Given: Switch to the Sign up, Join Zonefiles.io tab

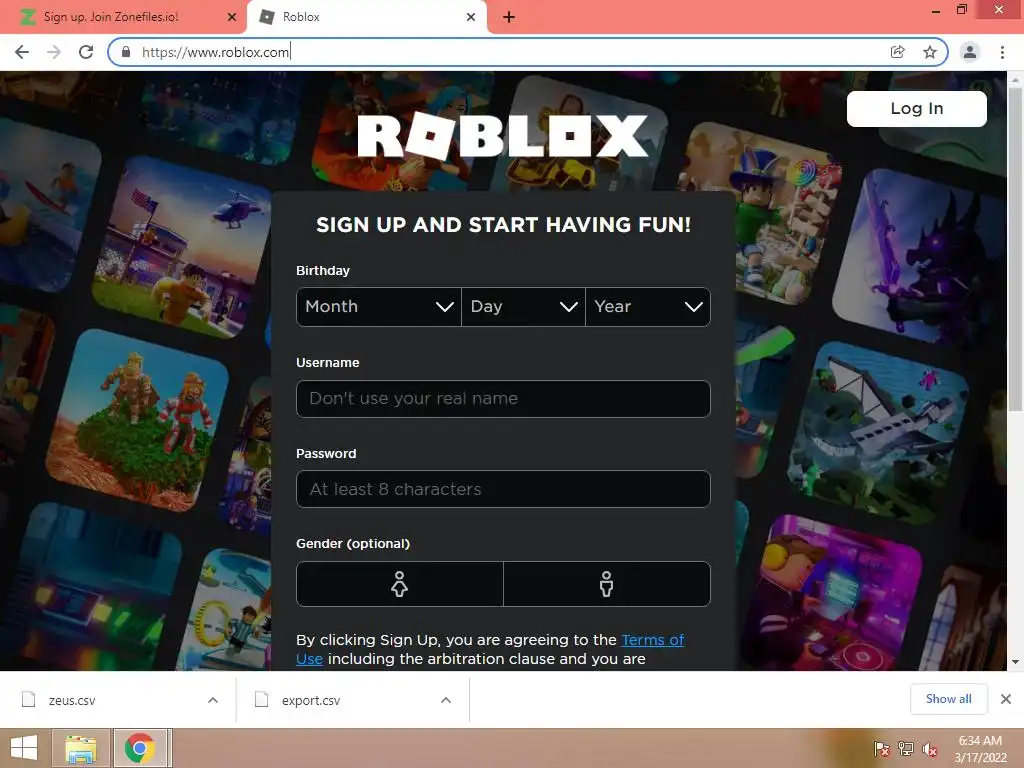Looking at the screenshot, I should (123, 17).
